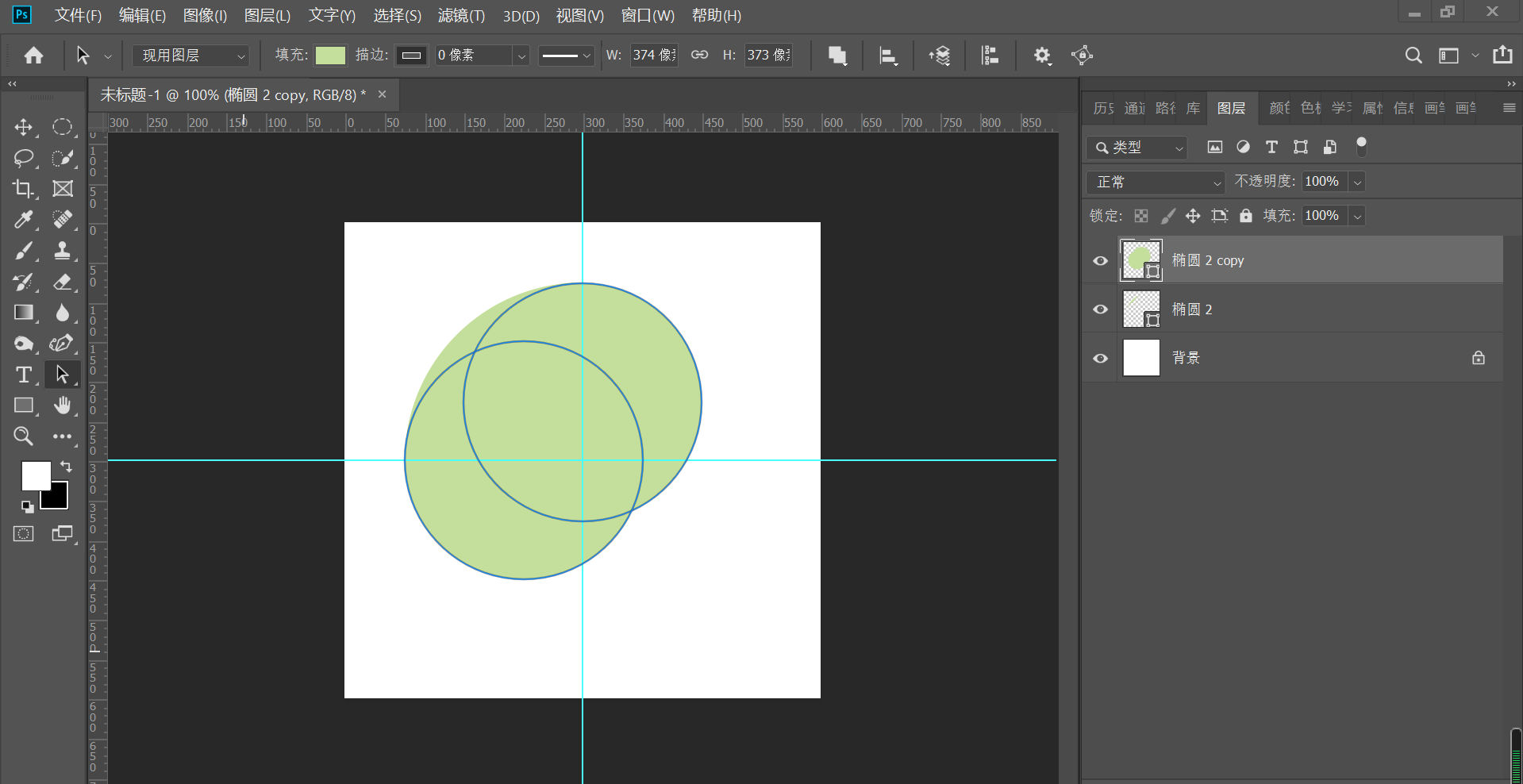Select the Healing Brush tool
Screen dimensions: 1523x784
(63, 220)
